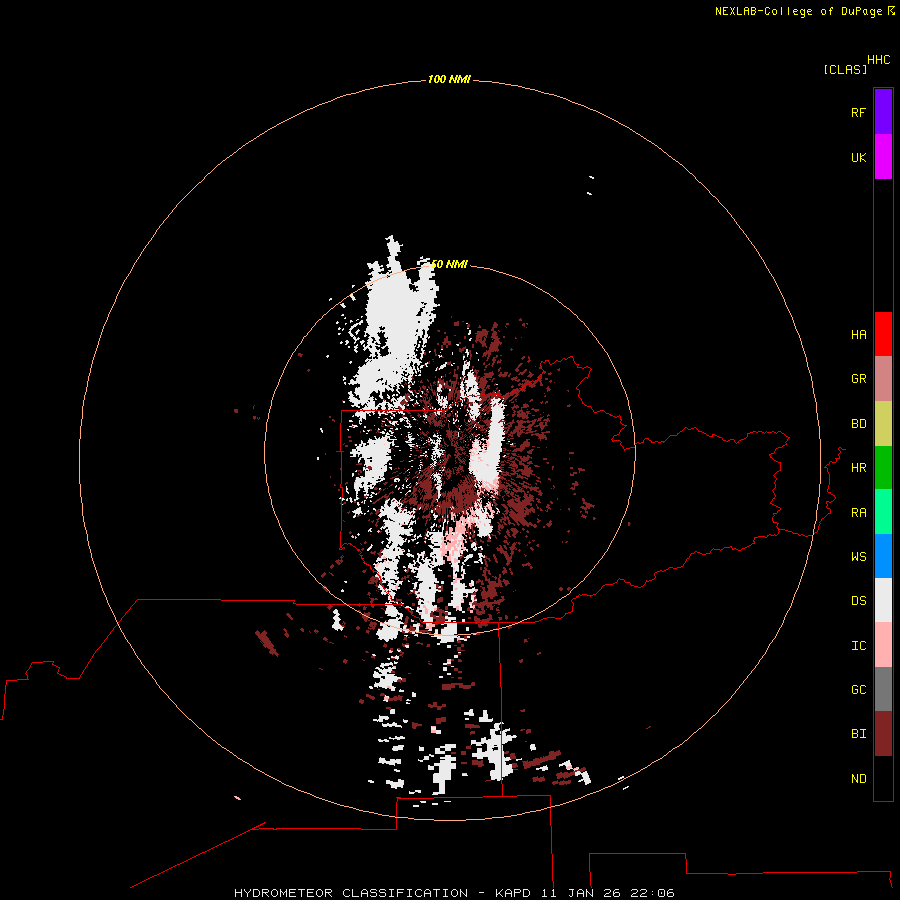Click the HR legend label

point(858,468)
